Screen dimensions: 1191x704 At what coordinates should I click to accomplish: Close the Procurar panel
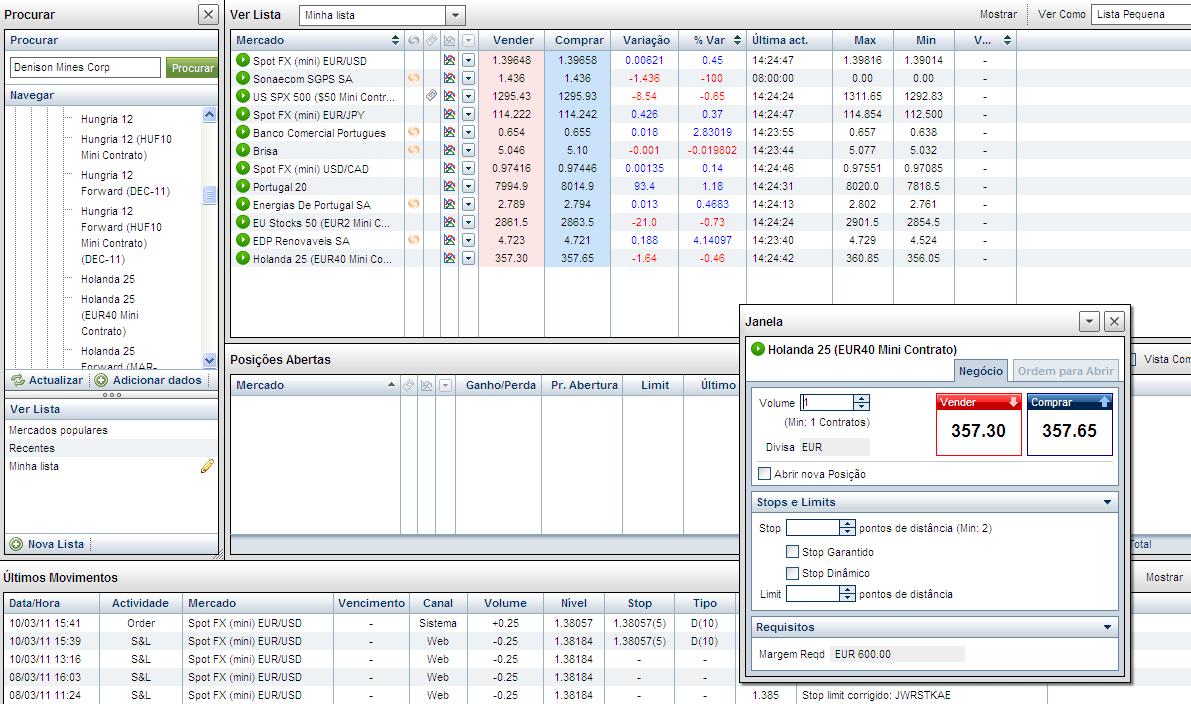click(208, 14)
